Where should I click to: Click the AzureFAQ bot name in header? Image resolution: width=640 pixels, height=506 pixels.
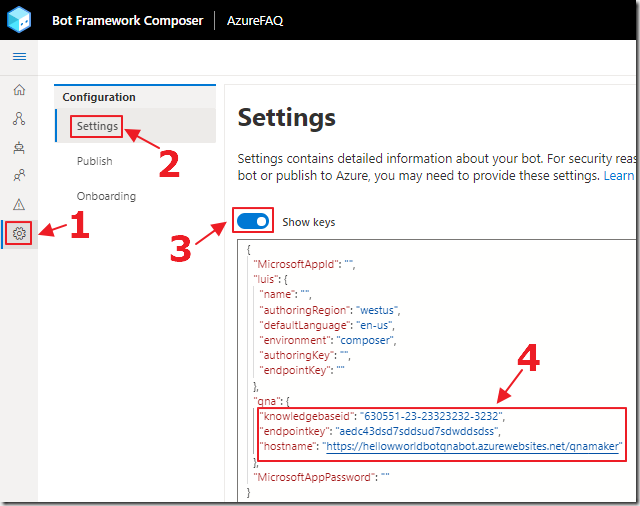coord(255,20)
